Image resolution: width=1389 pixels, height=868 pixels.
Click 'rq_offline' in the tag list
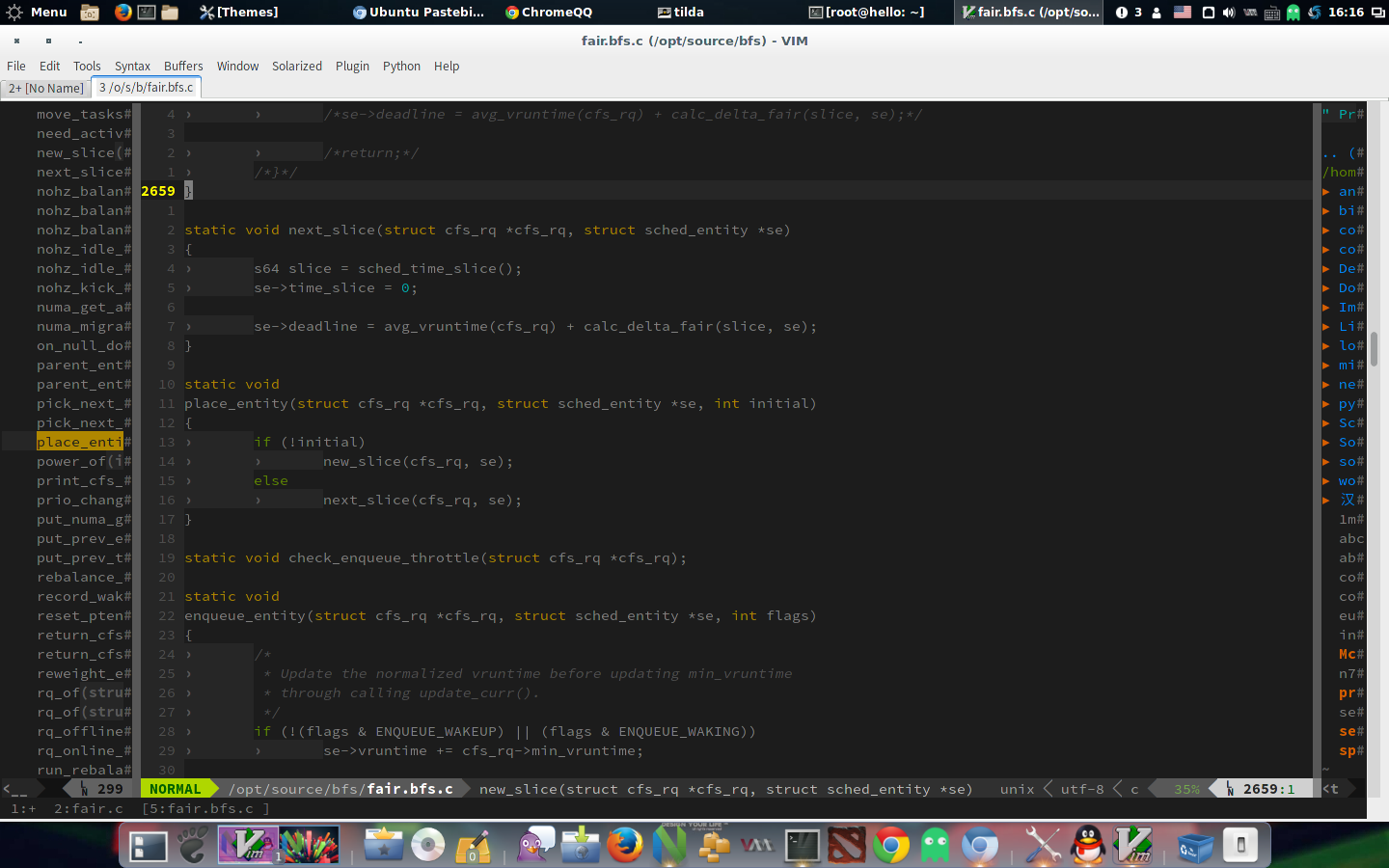point(80,731)
